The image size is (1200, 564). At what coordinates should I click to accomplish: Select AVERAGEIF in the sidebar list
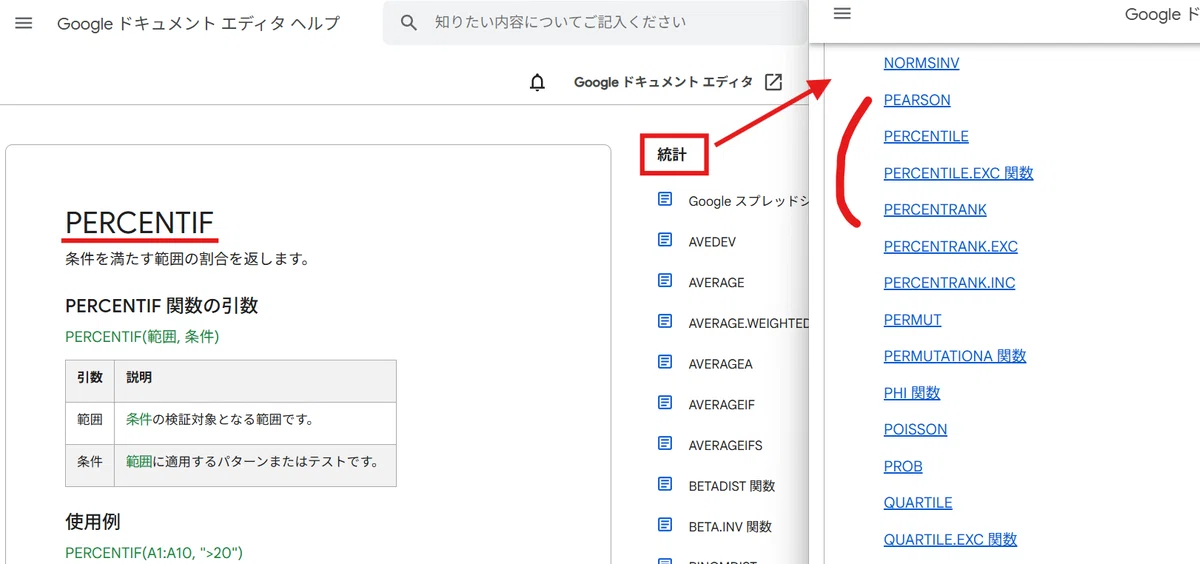[x=721, y=404]
